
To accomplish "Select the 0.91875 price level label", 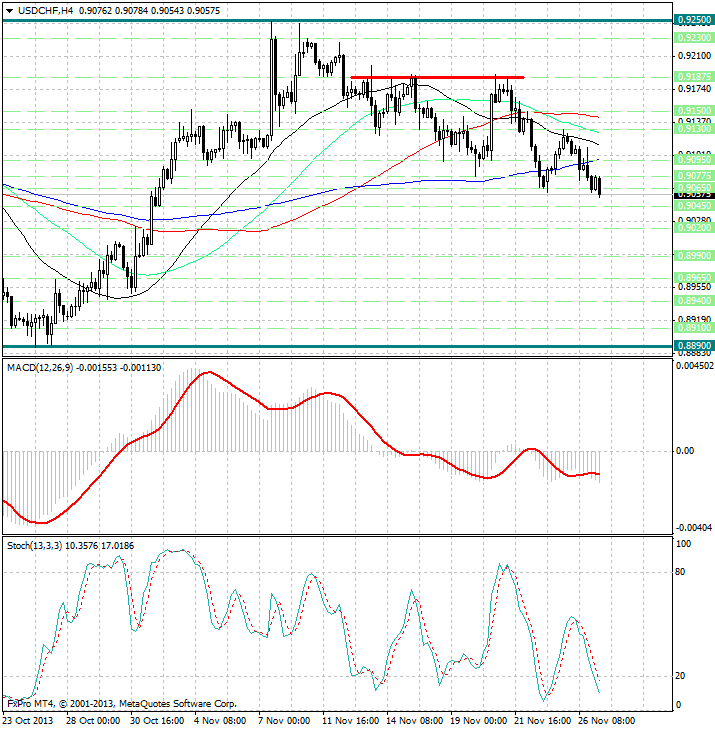I will click(x=694, y=77).
